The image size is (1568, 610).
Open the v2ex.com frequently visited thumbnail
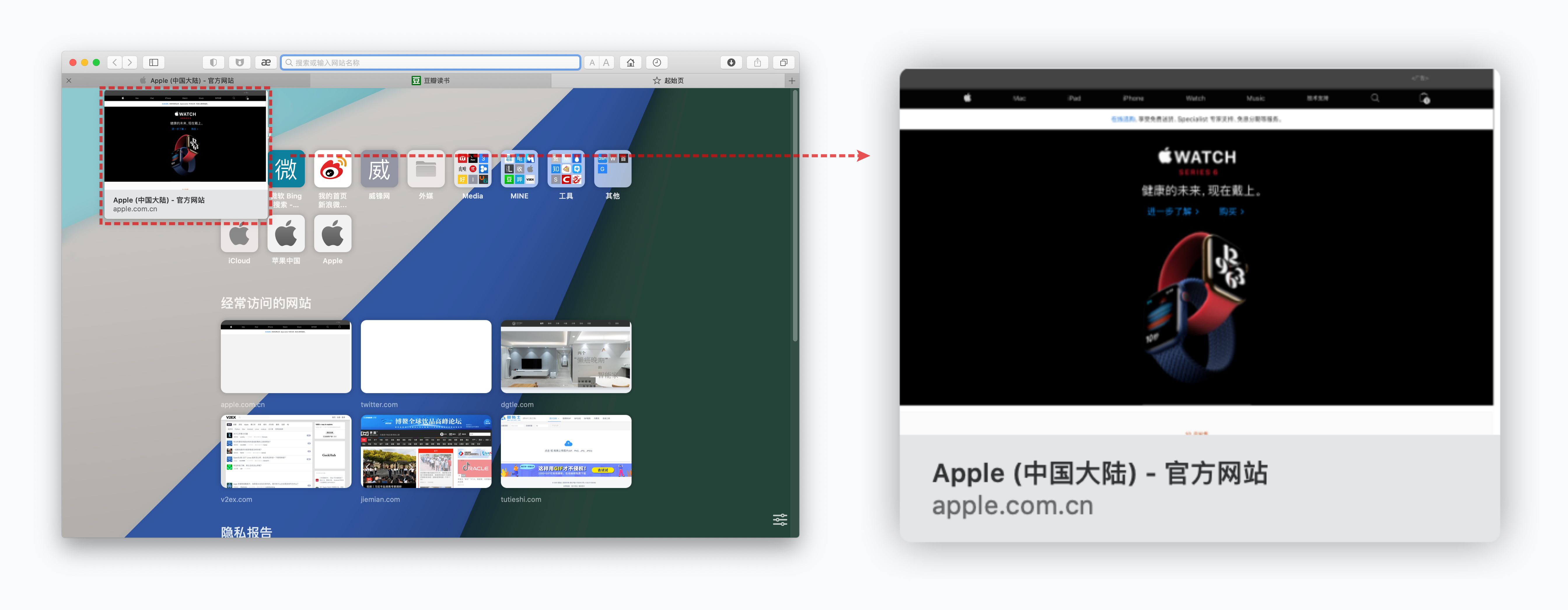tap(286, 451)
